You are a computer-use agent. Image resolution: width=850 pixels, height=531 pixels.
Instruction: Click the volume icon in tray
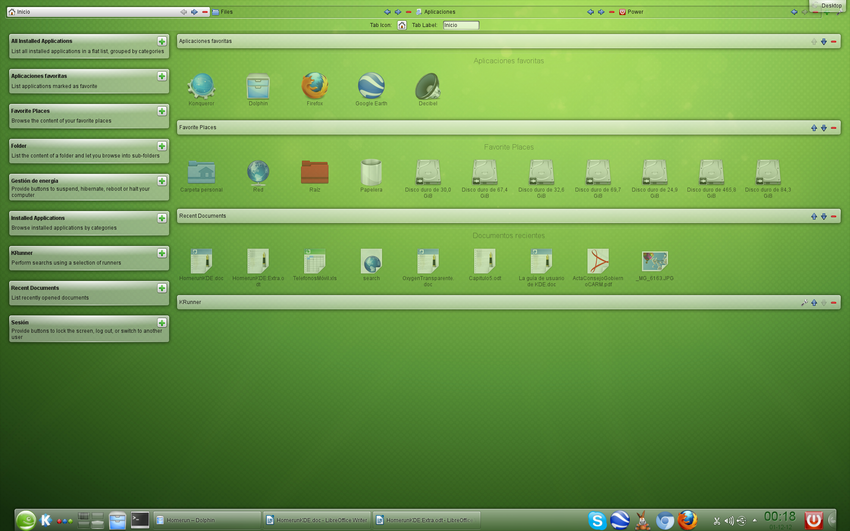[729, 521]
